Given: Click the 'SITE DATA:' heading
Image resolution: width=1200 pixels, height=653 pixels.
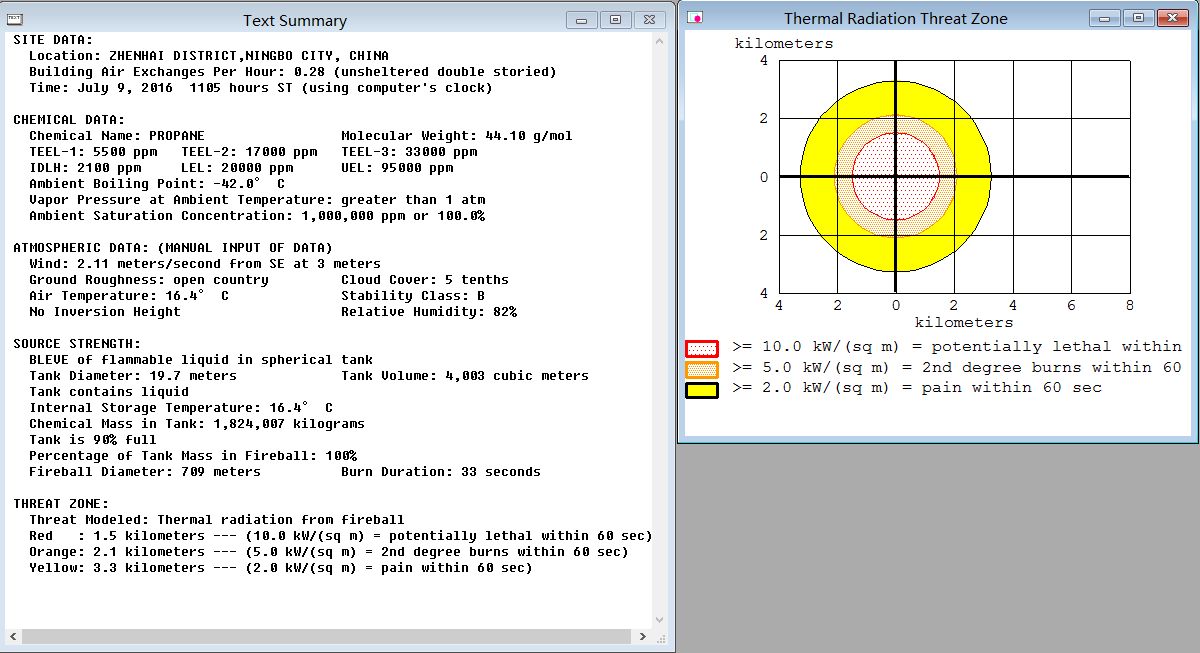Looking at the screenshot, I should coord(53,40).
